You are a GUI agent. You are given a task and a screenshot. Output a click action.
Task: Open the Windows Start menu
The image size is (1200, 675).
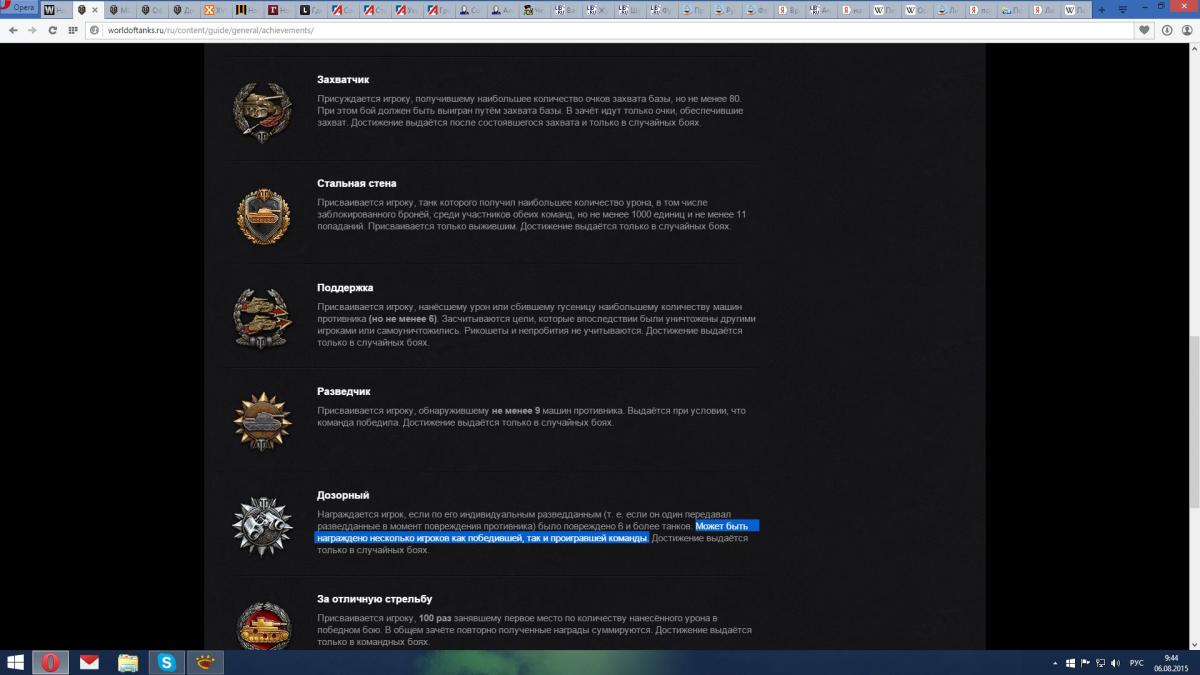17,662
